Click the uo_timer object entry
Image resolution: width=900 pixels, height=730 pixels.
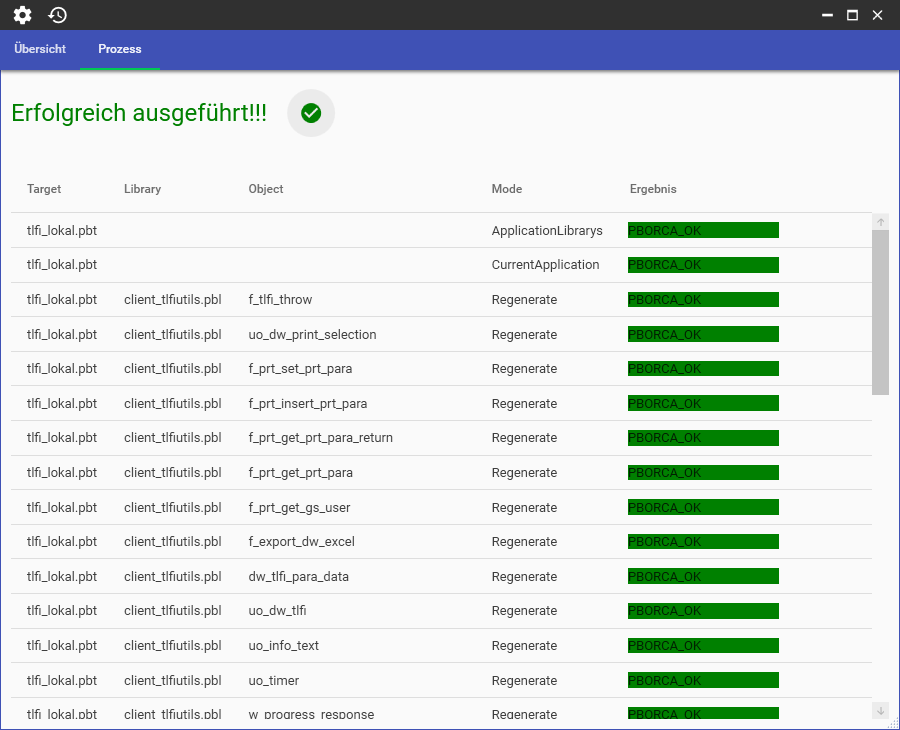[x=273, y=681]
